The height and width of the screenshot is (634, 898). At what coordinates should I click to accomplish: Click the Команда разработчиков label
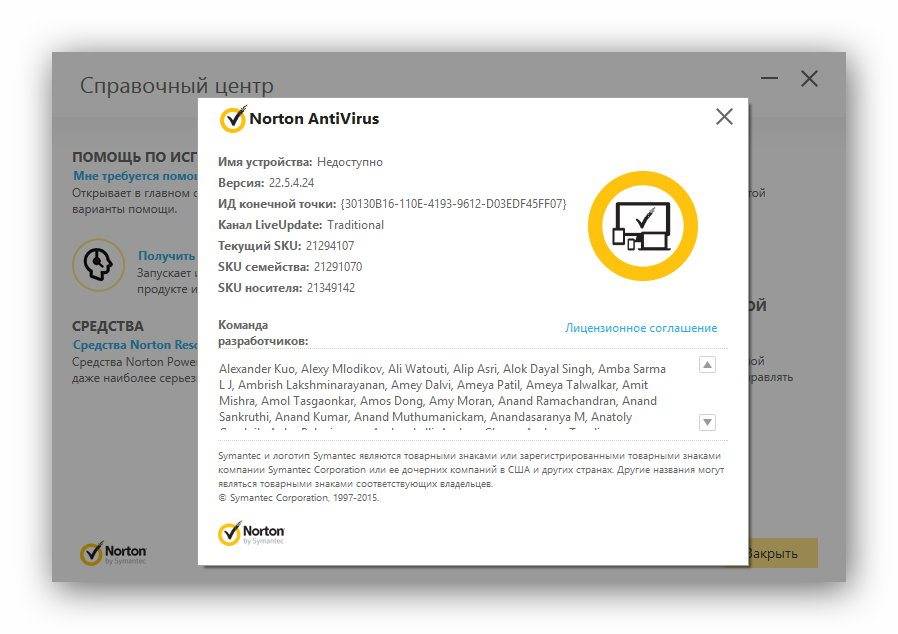263,333
